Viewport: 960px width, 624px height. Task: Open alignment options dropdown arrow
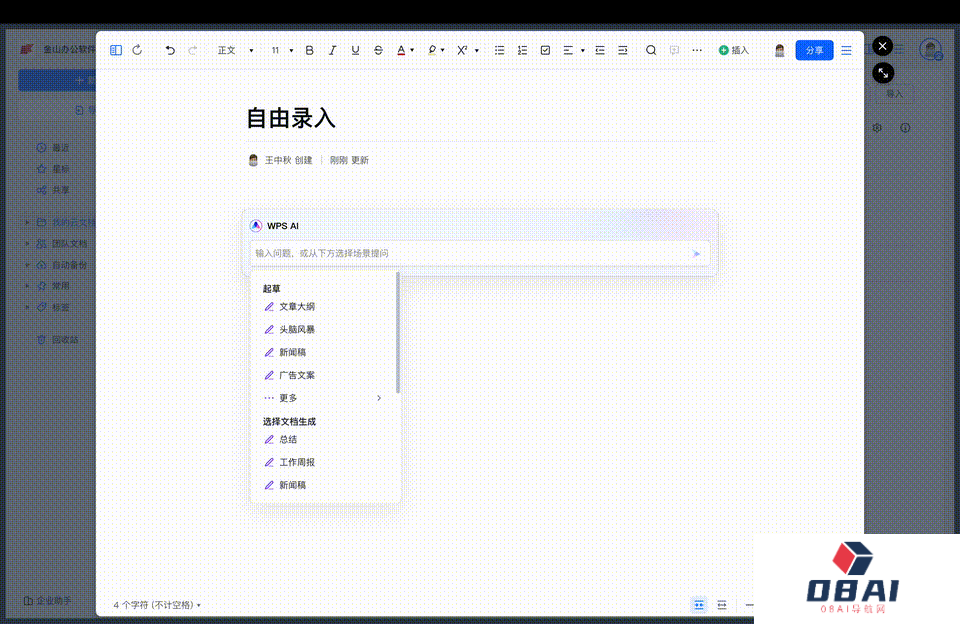[582, 50]
